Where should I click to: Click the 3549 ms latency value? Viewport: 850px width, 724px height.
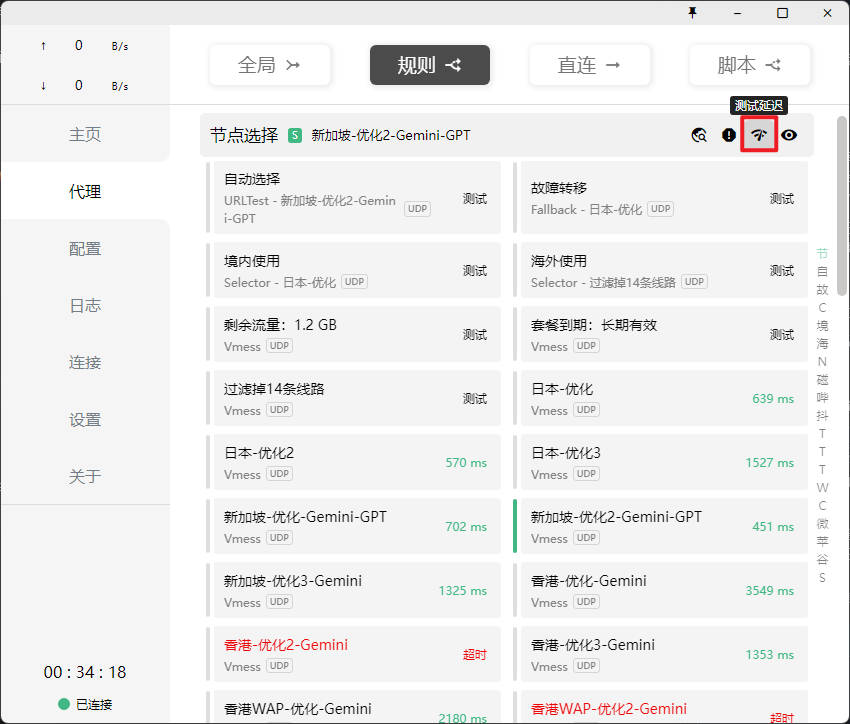point(770,591)
